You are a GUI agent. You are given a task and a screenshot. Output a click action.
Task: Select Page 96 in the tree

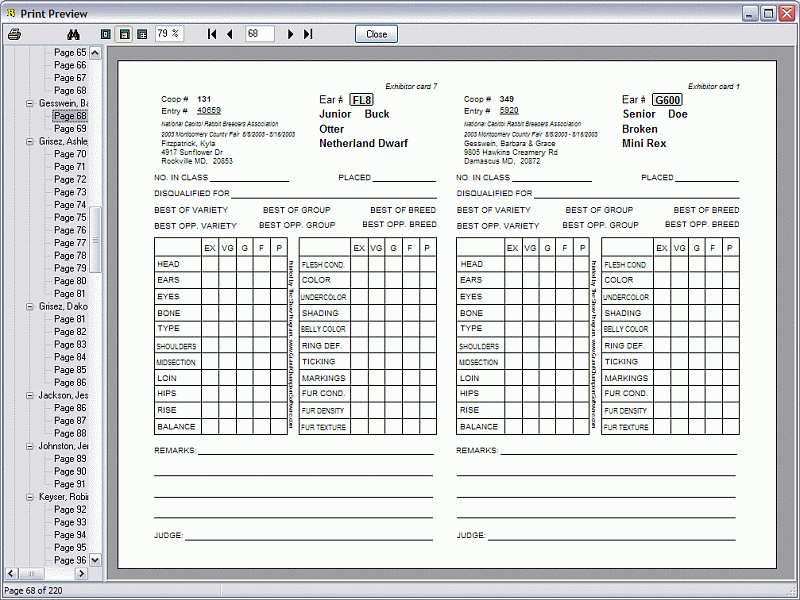70,560
